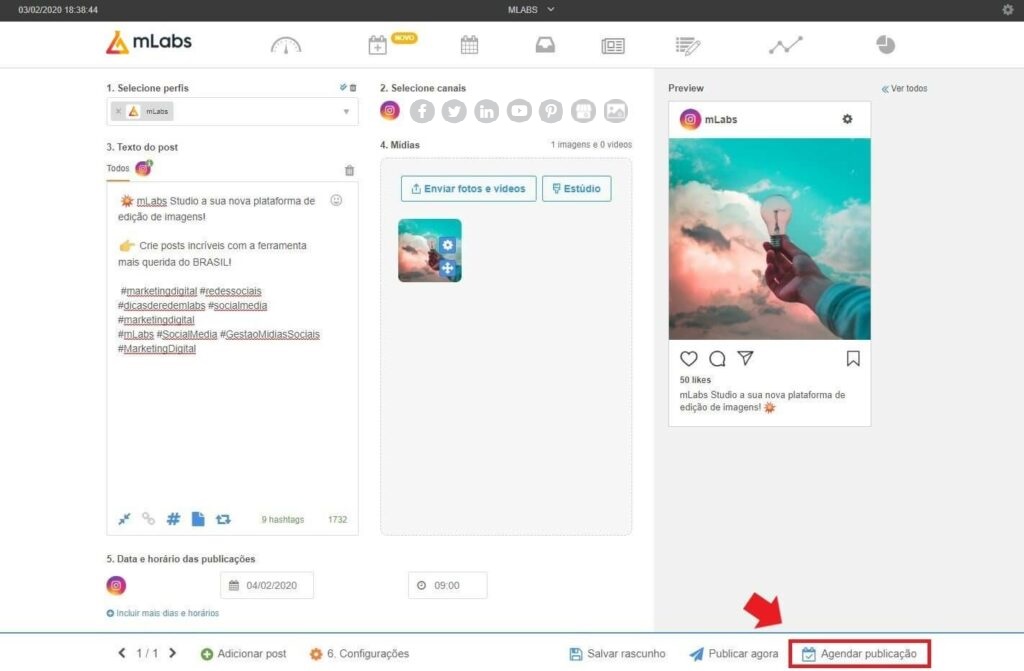1024x671 pixels.
Task: Click Ver todos link in Preview
Action: pyautogui.click(x=904, y=88)
